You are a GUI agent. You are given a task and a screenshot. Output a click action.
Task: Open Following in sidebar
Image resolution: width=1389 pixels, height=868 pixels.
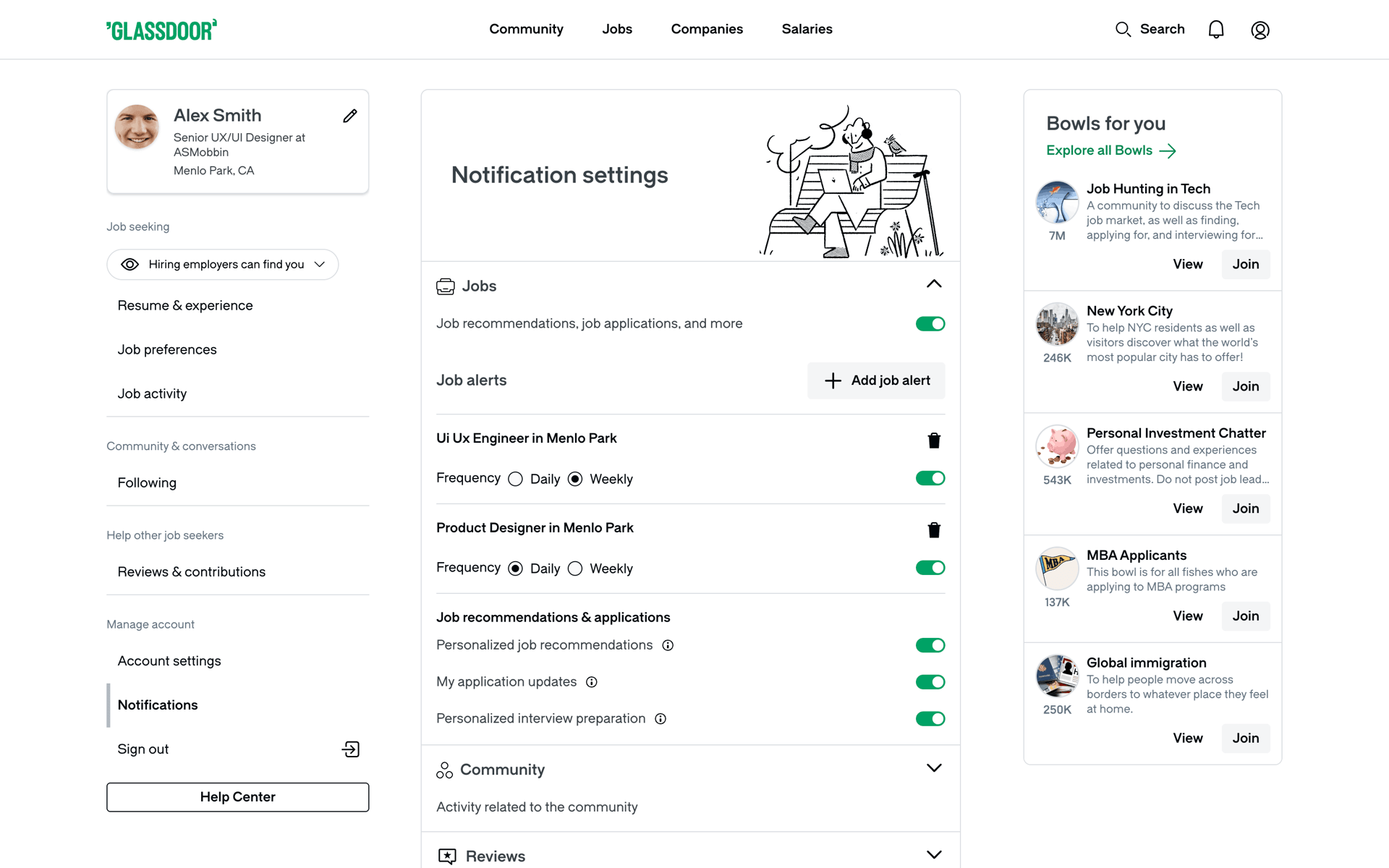pyautogui.click(x=147, y=483)
